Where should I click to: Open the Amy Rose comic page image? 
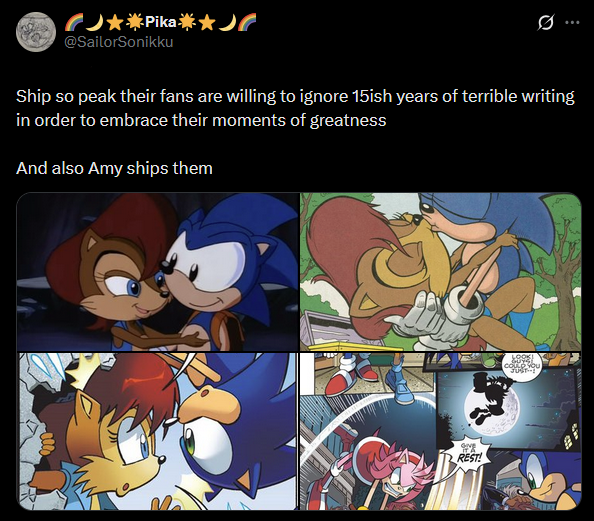pos(441,432)
